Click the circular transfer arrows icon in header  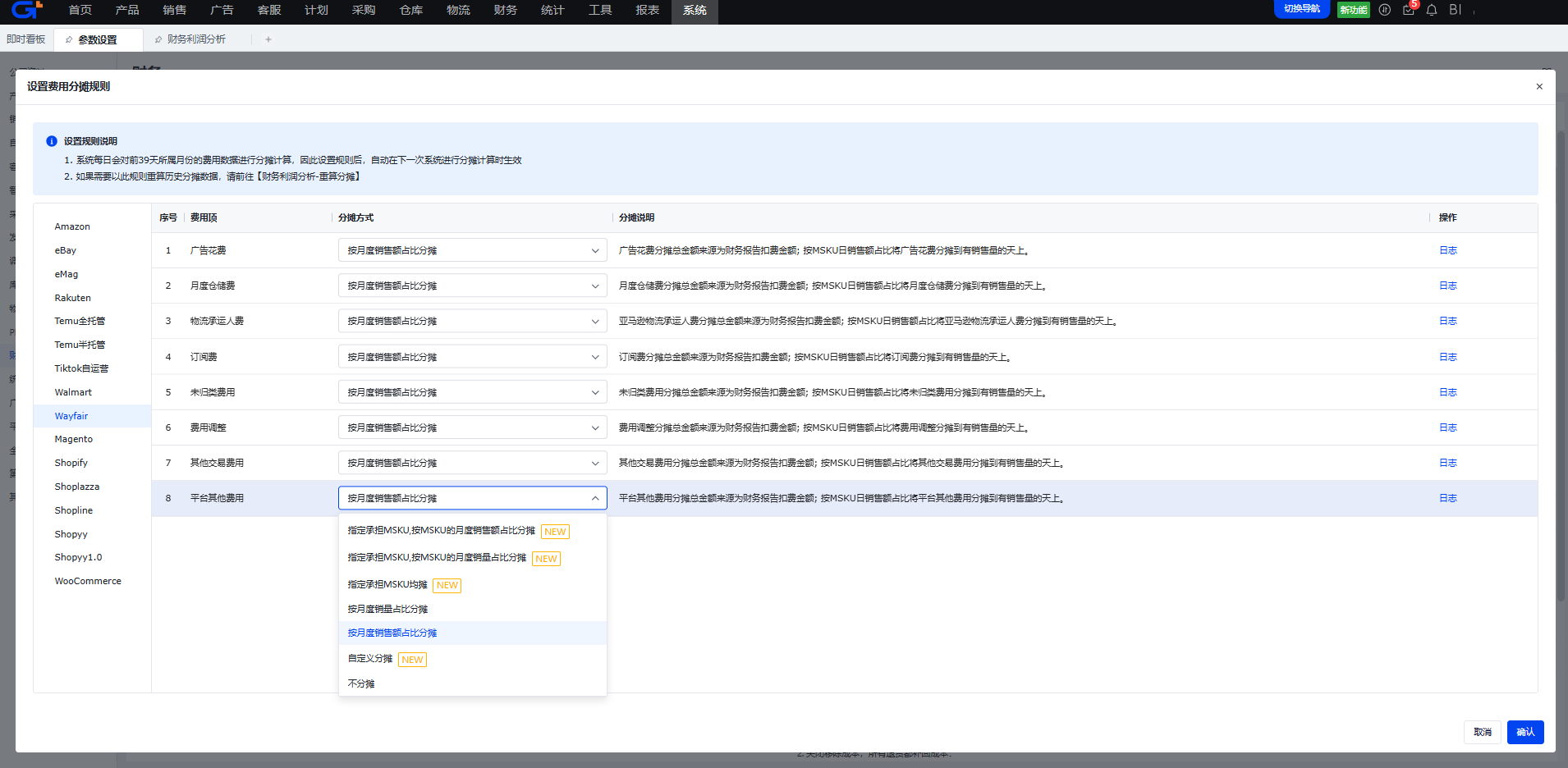(1385, 10)
